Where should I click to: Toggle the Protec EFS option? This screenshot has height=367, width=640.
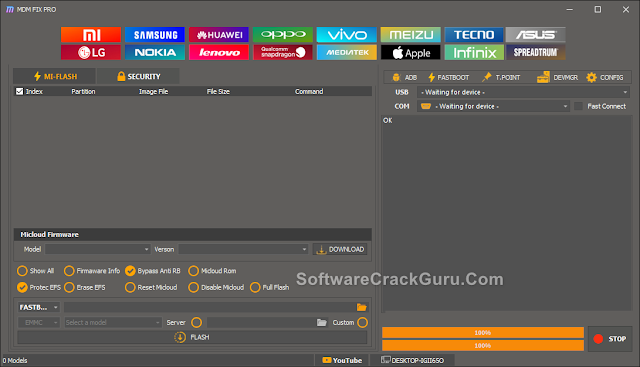click(39, 287)
